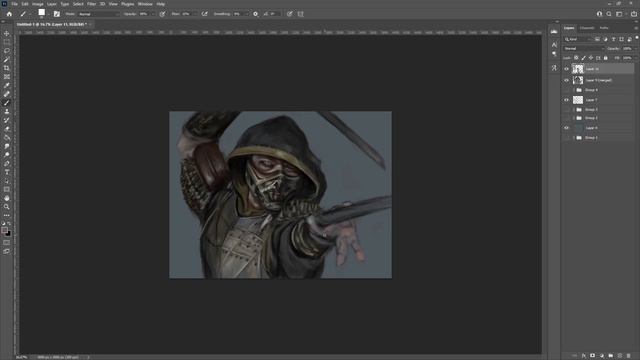This screenshot has height=360, width=640.
Task: Select the Rectangular Marquee tool
Action: tap(7, 42)
